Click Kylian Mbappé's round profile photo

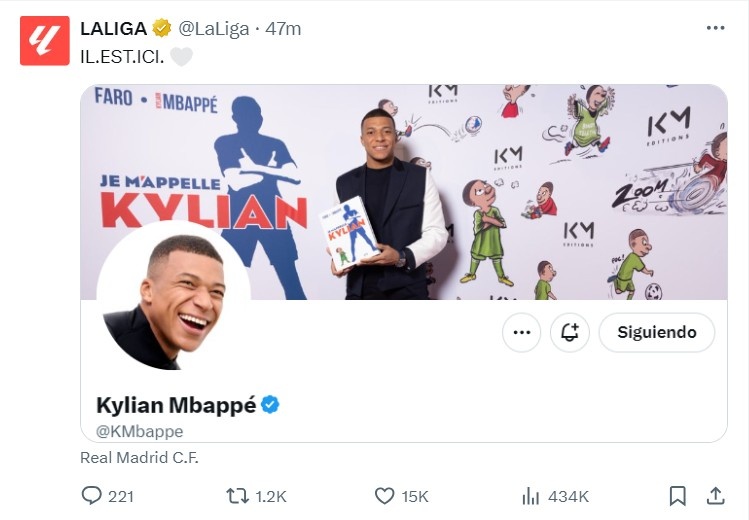173,296
